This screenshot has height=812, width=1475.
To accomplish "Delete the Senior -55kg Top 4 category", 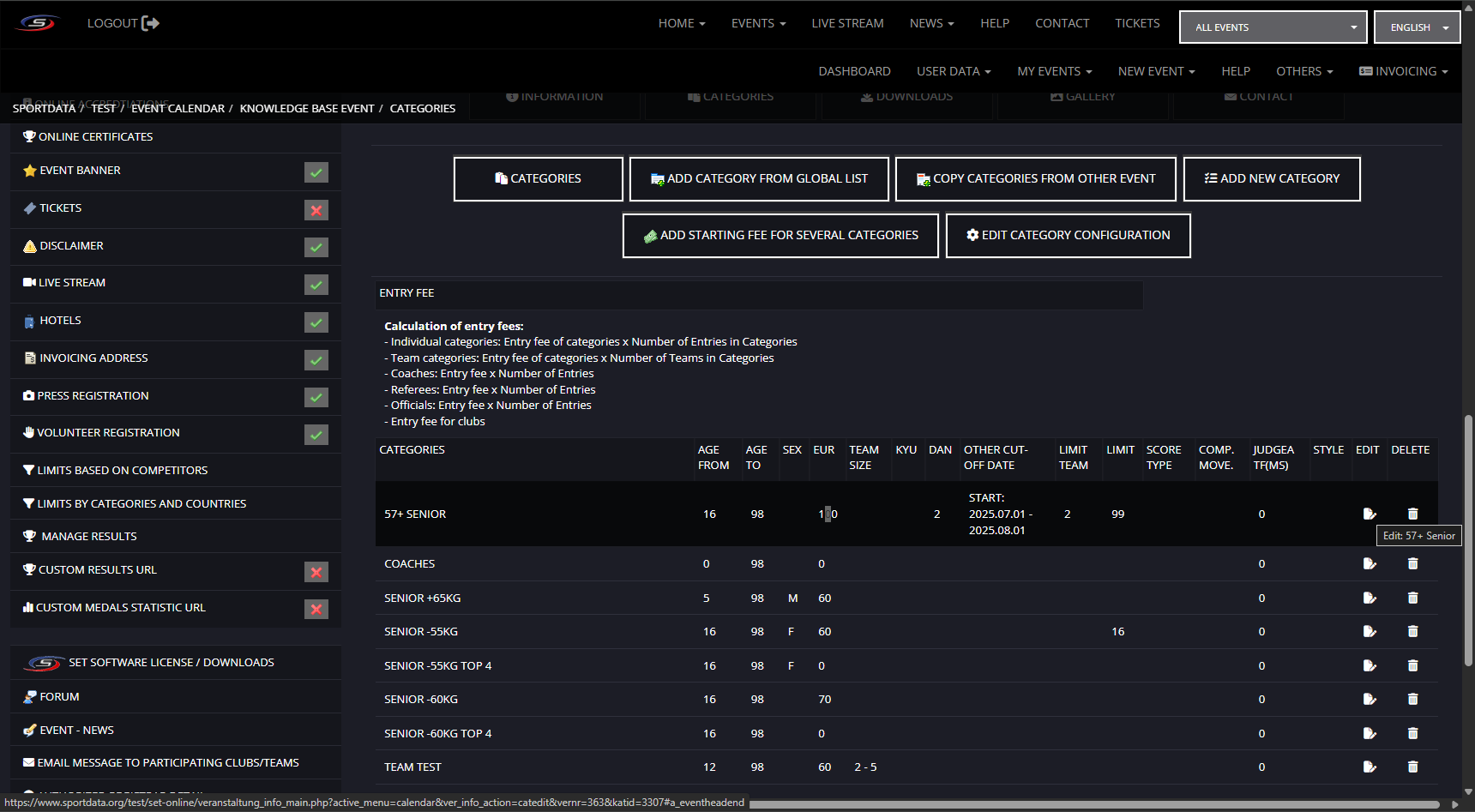I will click(1412, 665).
